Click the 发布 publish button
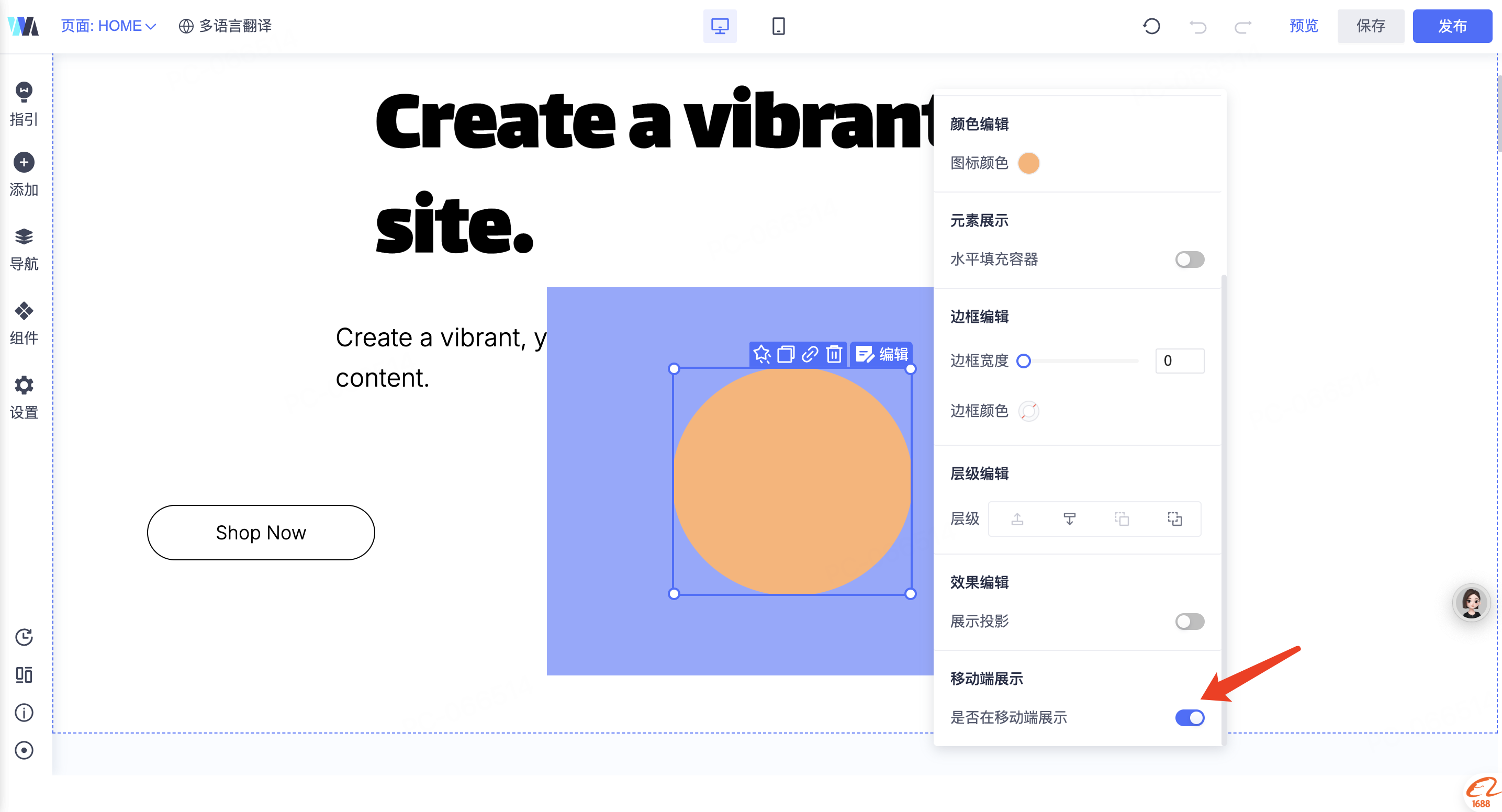The width and height of the screenshot is (1502, 812). [1451, 26]
